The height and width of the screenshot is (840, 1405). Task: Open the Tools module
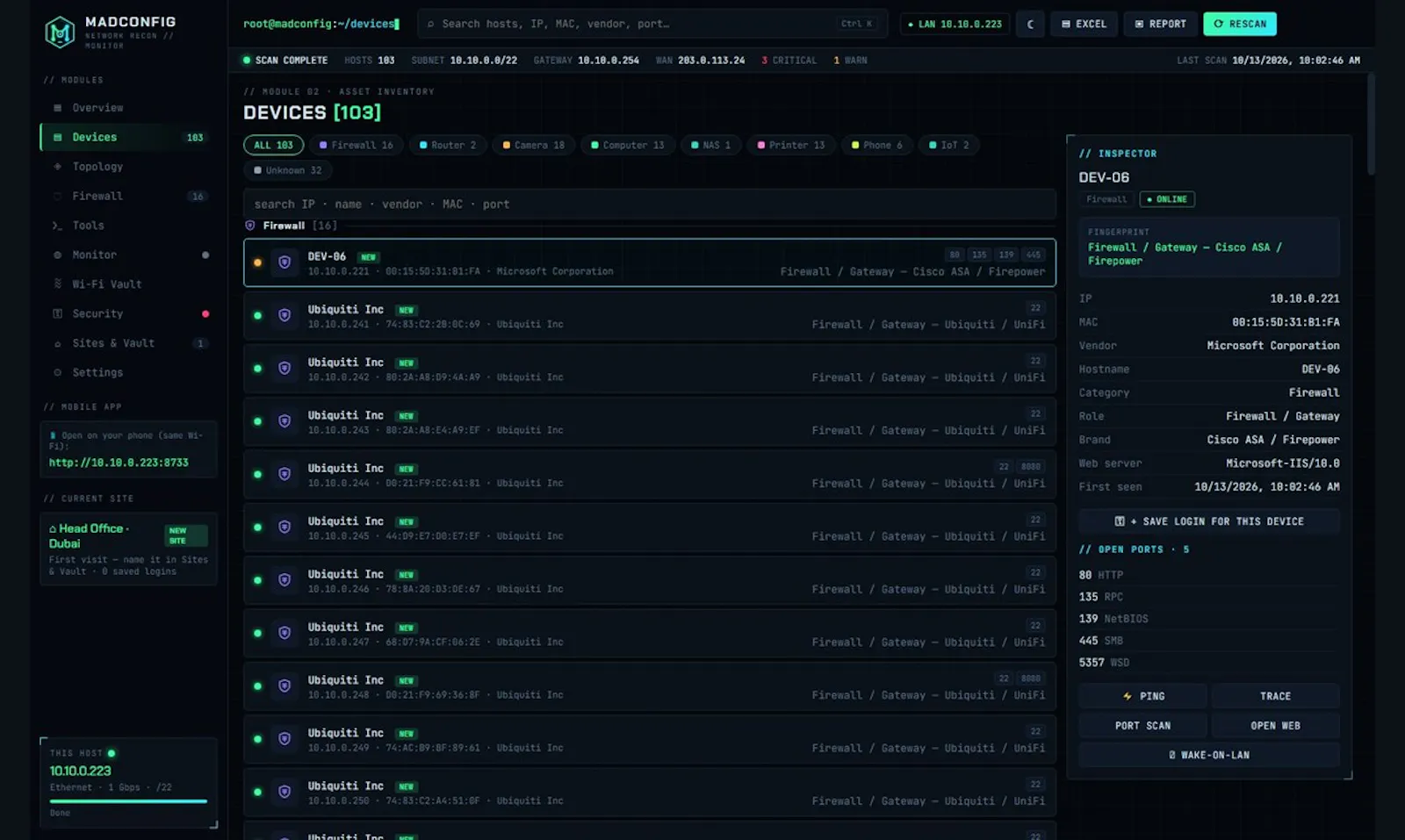pyautogui.click(x=128, y=226)
